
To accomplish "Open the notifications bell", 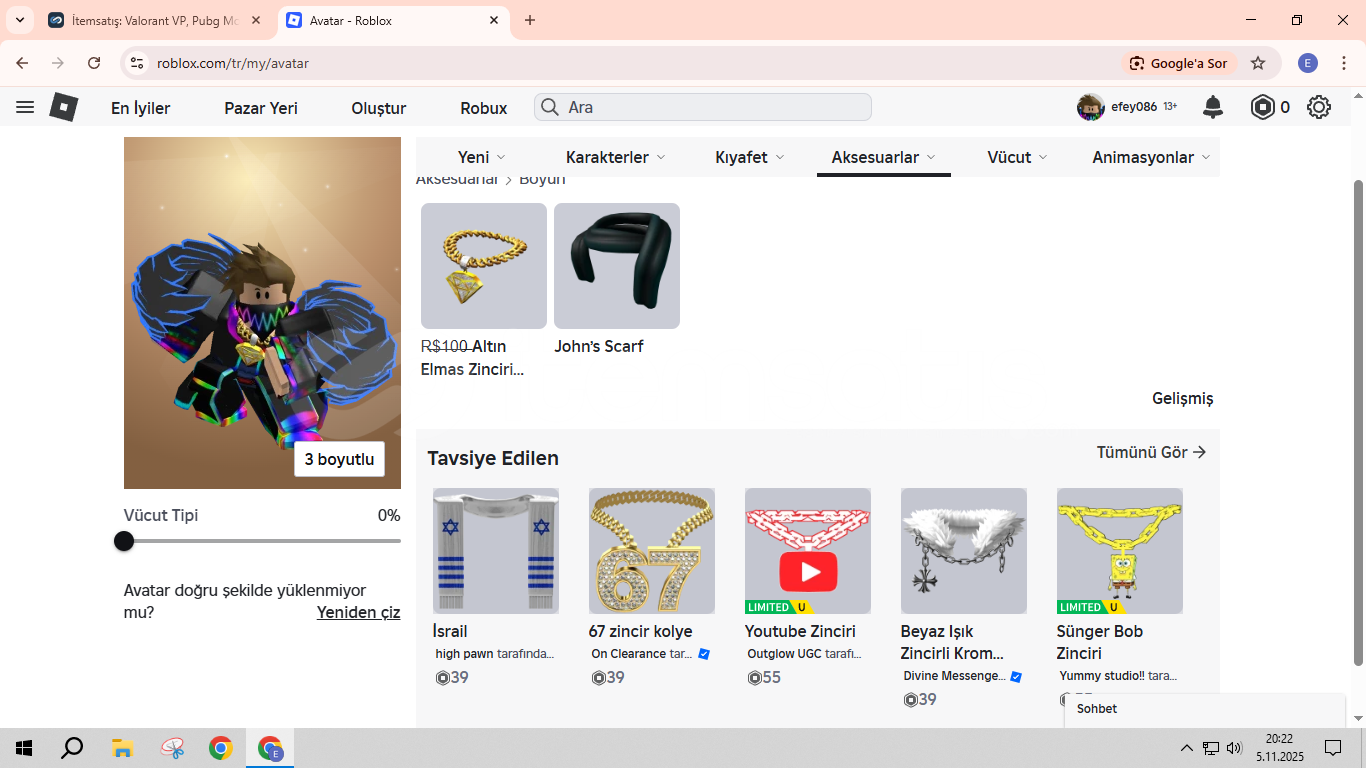I will coord(1213,107).
